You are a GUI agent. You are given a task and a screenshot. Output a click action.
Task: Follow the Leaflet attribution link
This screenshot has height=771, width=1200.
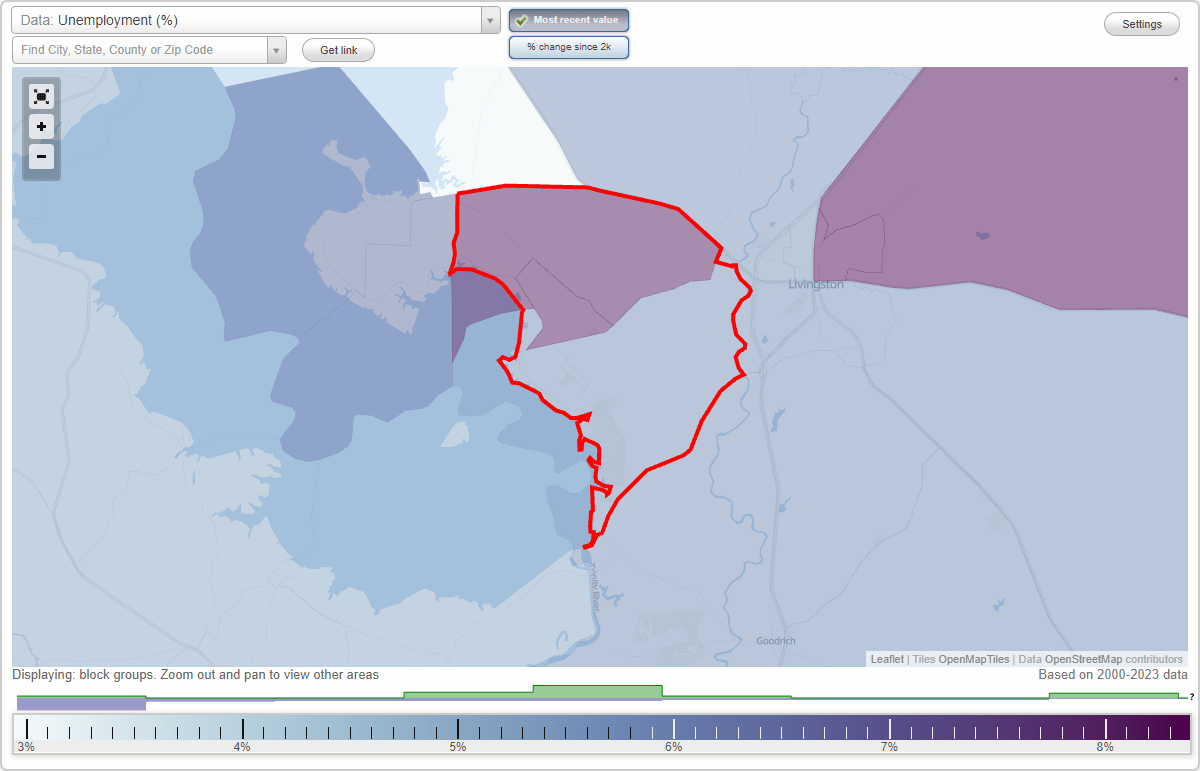pyautogui.click(x=886, y=659)
